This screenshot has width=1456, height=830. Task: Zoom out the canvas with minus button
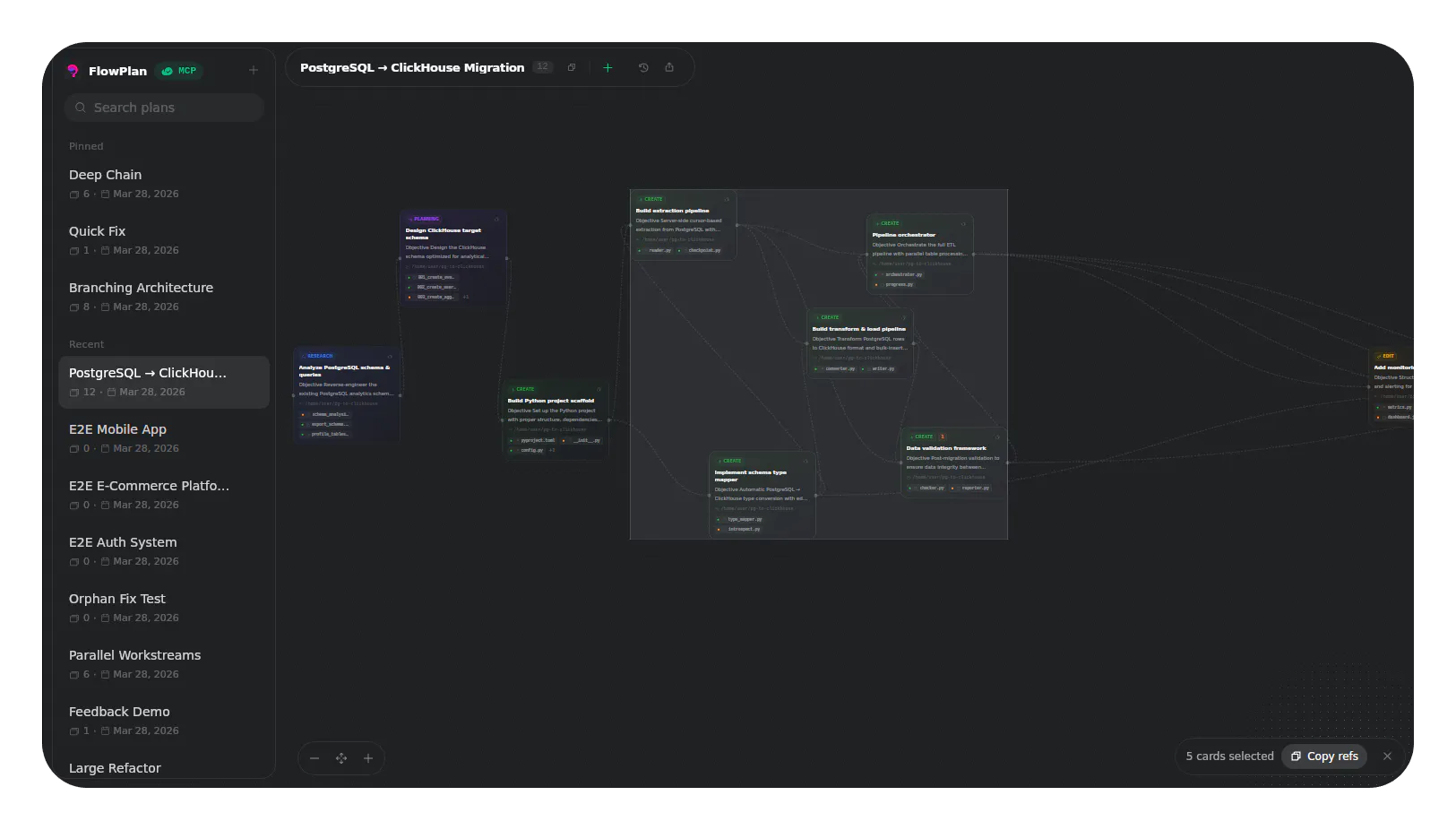pos(314,758)
